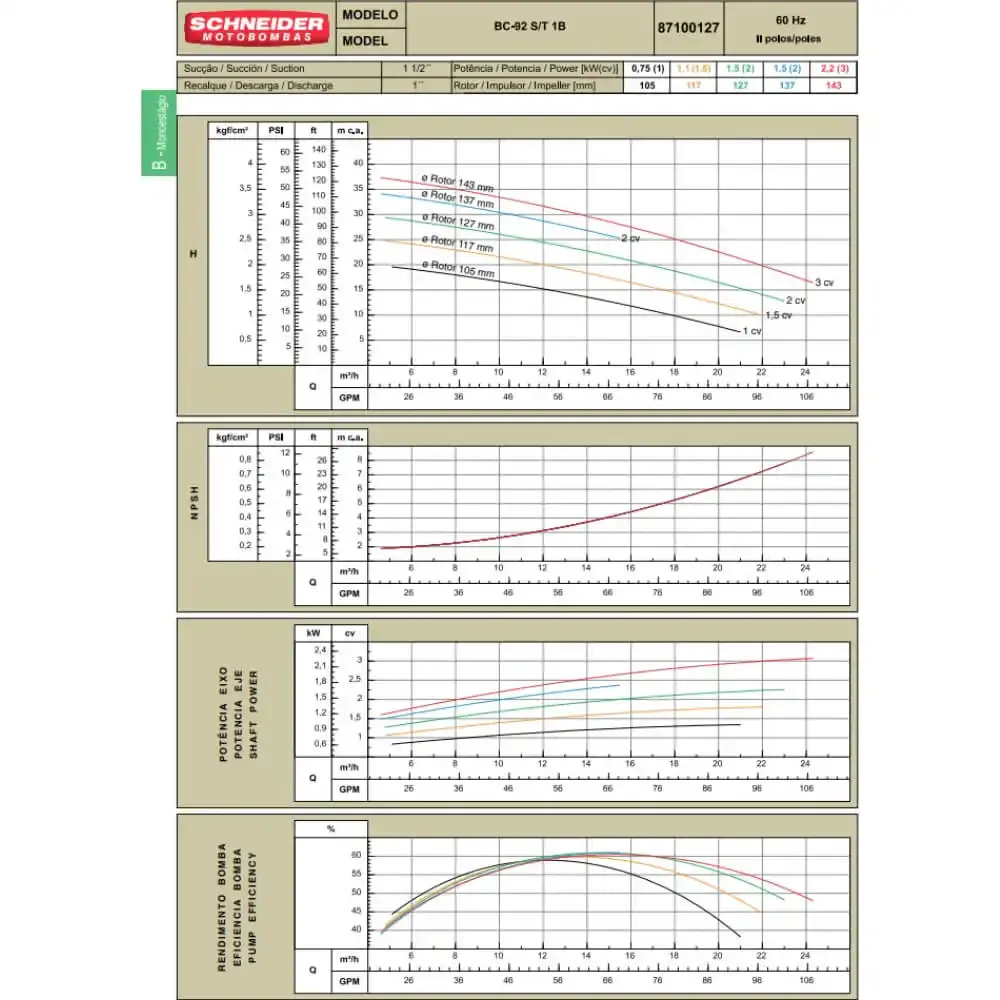Click the 'Rotor / Impulsor / Impeller [mm]' label
Screen dimensions: 1000x1000
point(524,85)
